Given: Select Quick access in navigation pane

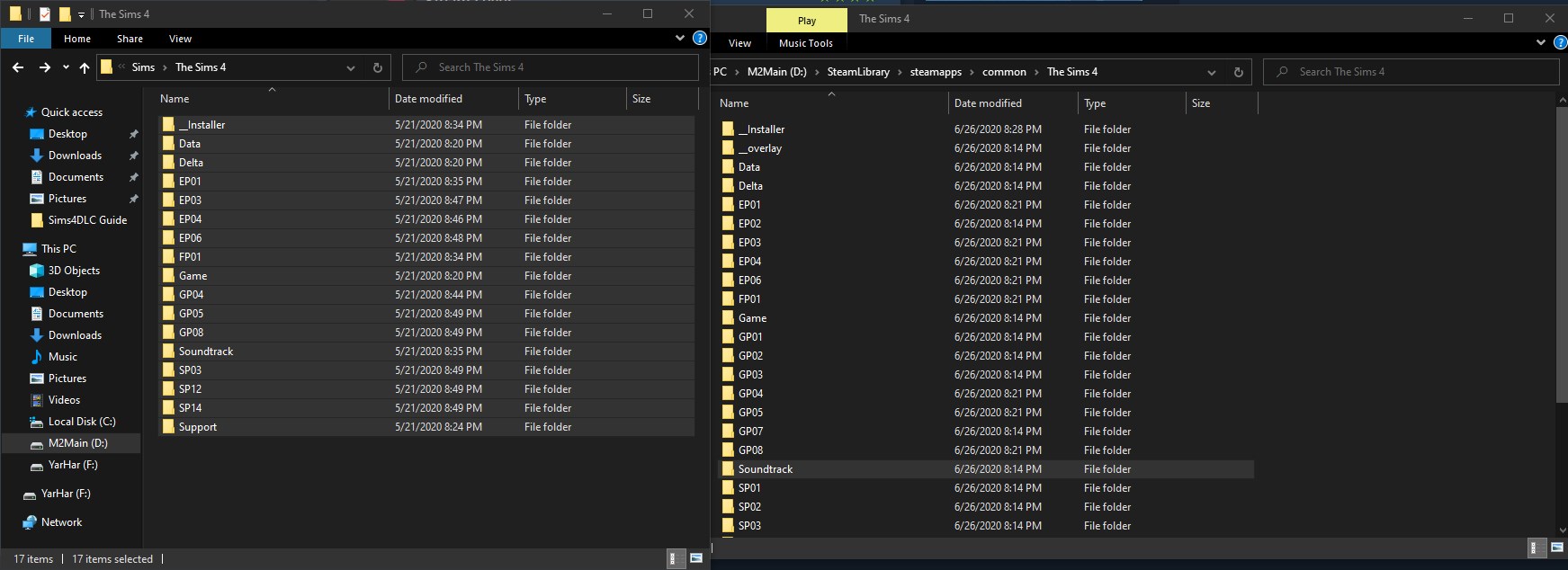Looking at the screenshot, I should coord(72,112).
